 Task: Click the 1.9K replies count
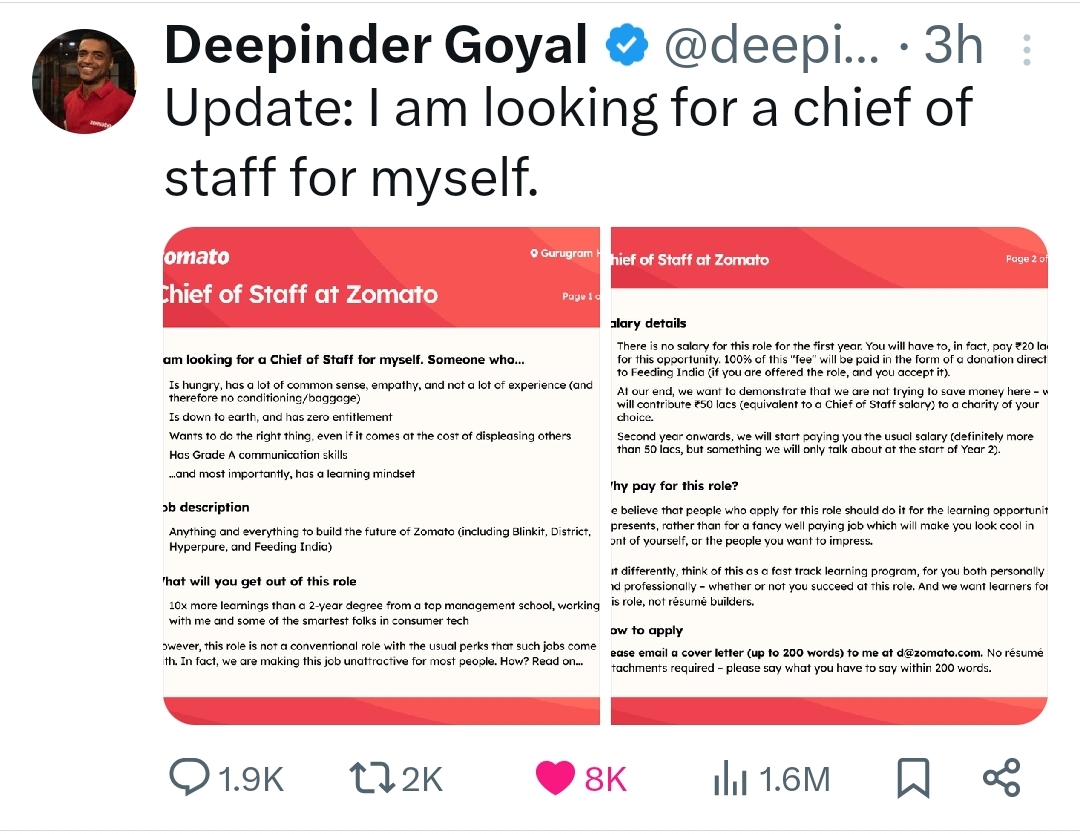(x=250, y=778)
